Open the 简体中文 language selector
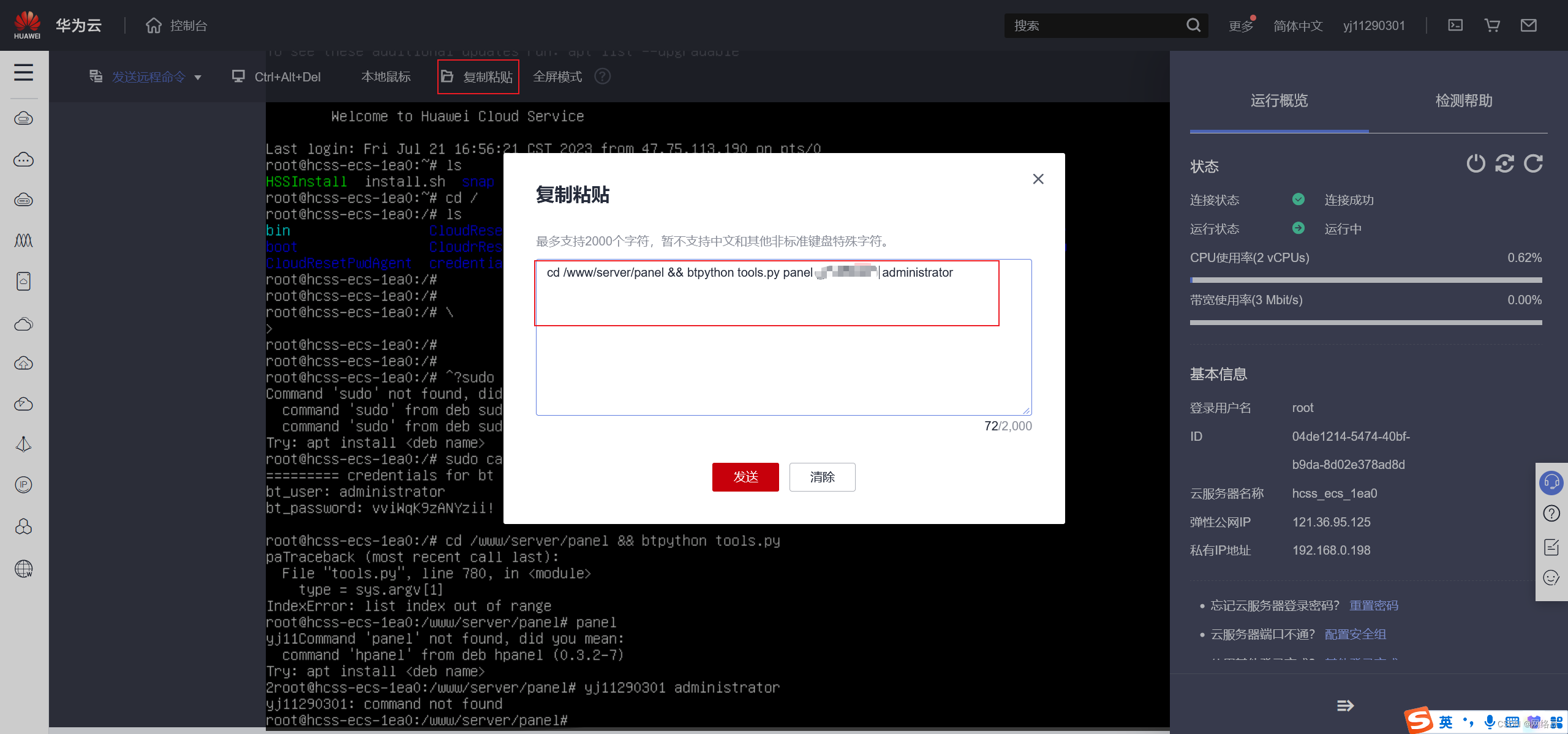The height and width of the screenshot is (734, 1568). pos(1298,26)
